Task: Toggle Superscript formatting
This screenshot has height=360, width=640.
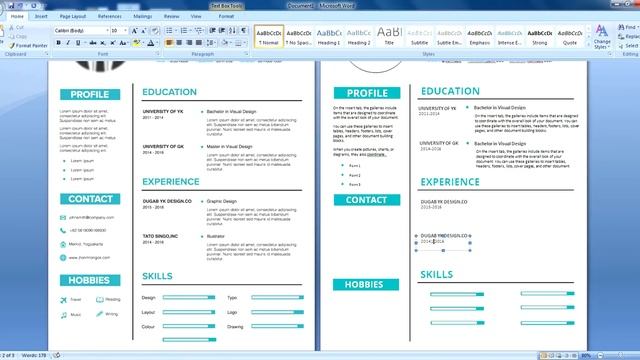Action: [x=113, y=43]
